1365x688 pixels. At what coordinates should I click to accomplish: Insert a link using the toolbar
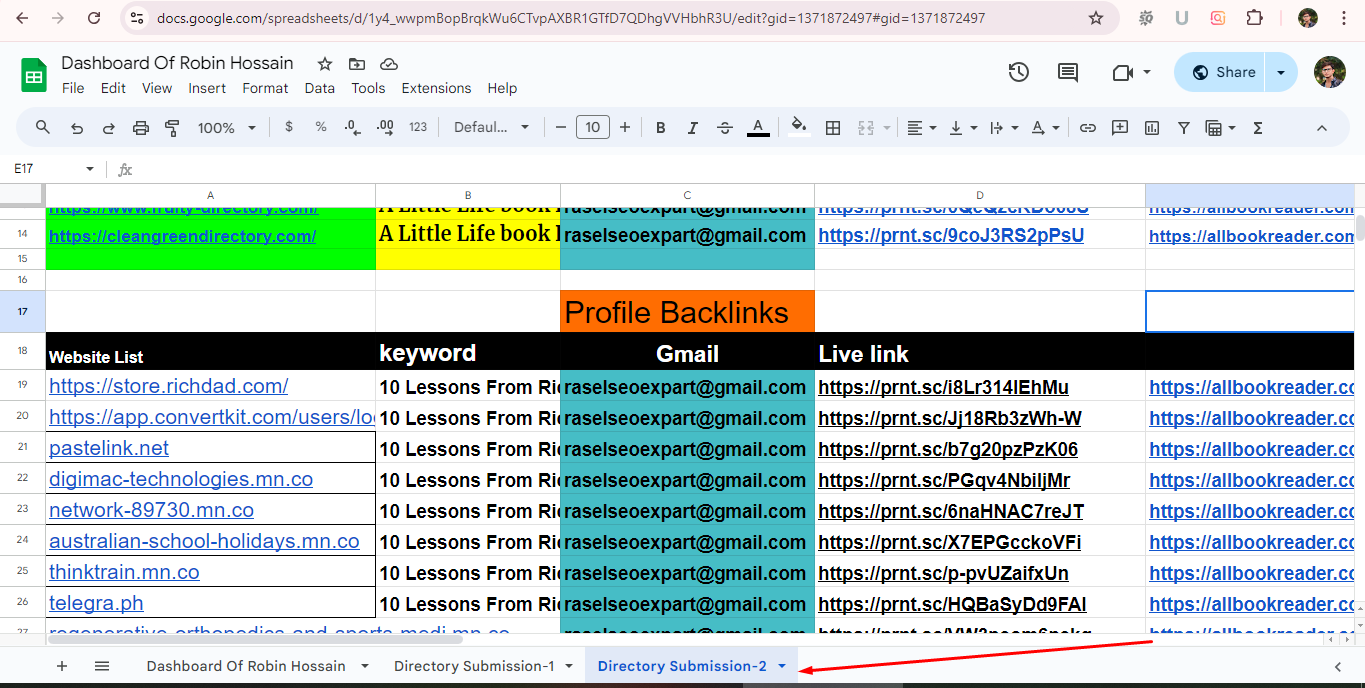[1088, 128]
